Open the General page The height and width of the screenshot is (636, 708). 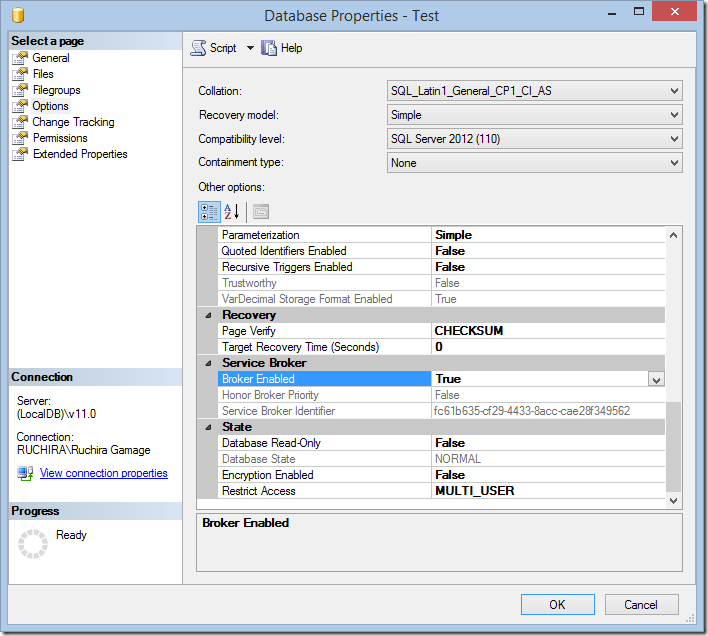point(51,58)
